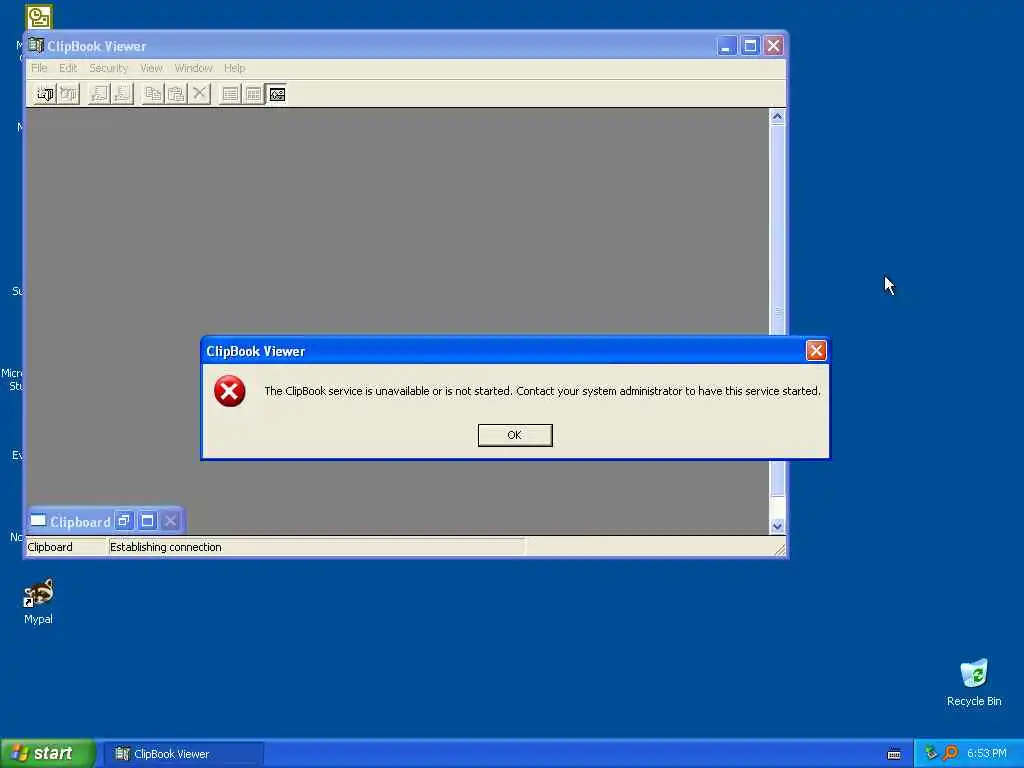Open the View menu

(151, 68)
